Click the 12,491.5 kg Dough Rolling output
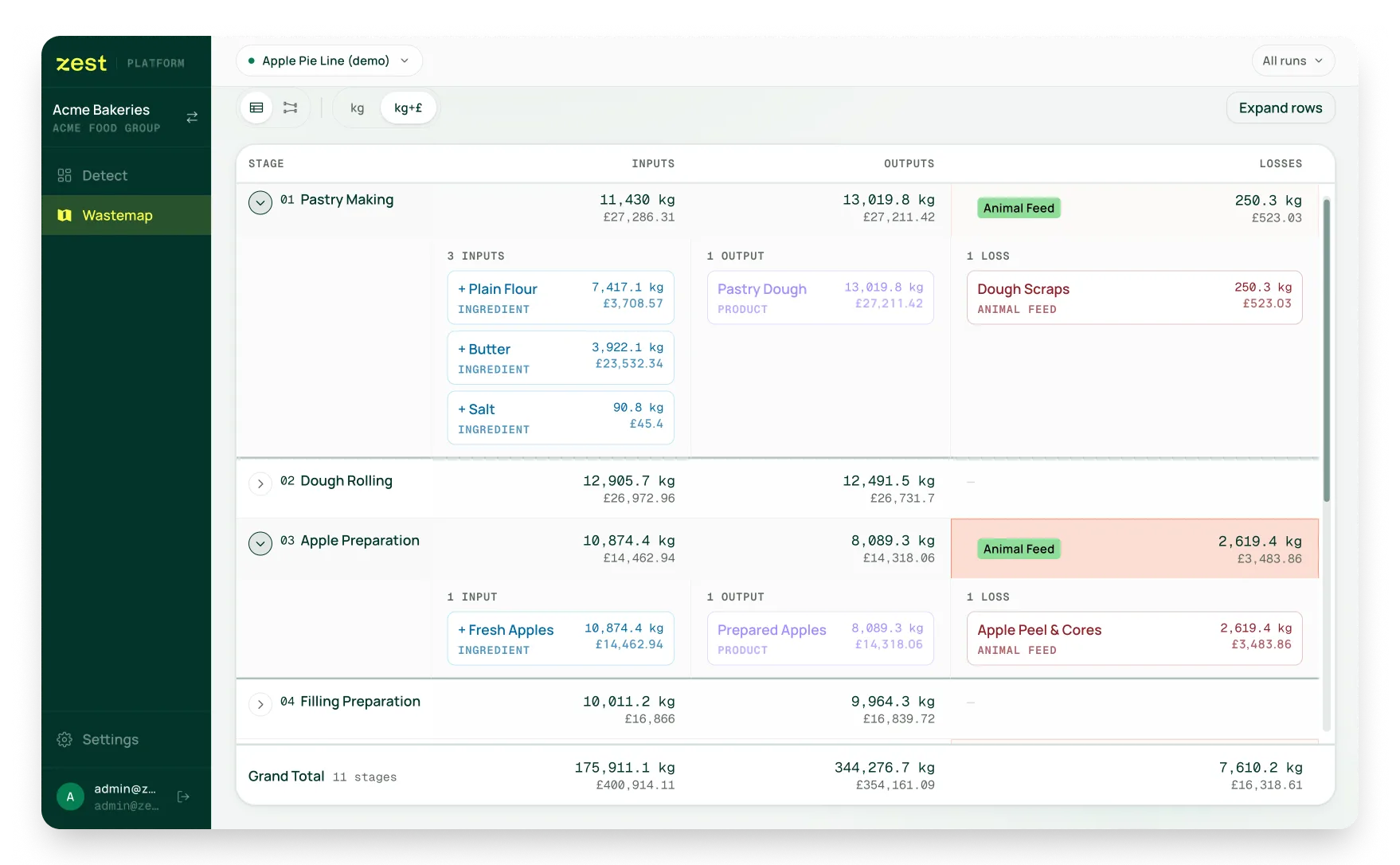Image resolution: width=1400 pixels, height=865 pixels. point(889,481)
